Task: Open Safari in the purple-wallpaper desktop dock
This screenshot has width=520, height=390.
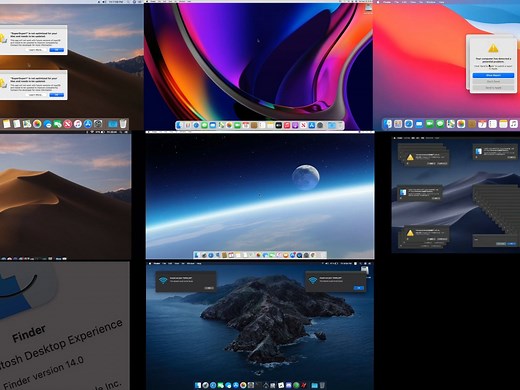Action: pyautogui.click(x=196, y=125)
